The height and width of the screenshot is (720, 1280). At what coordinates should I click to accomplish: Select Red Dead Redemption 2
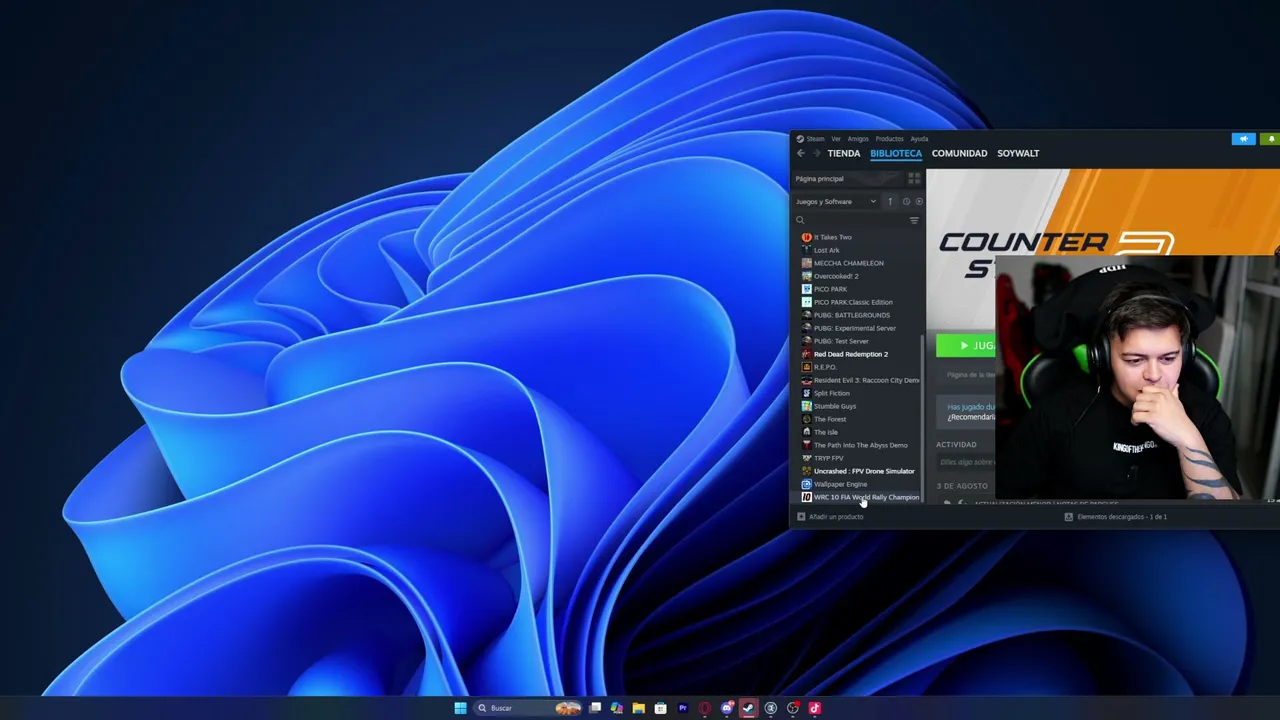click(x=851, y=354)
